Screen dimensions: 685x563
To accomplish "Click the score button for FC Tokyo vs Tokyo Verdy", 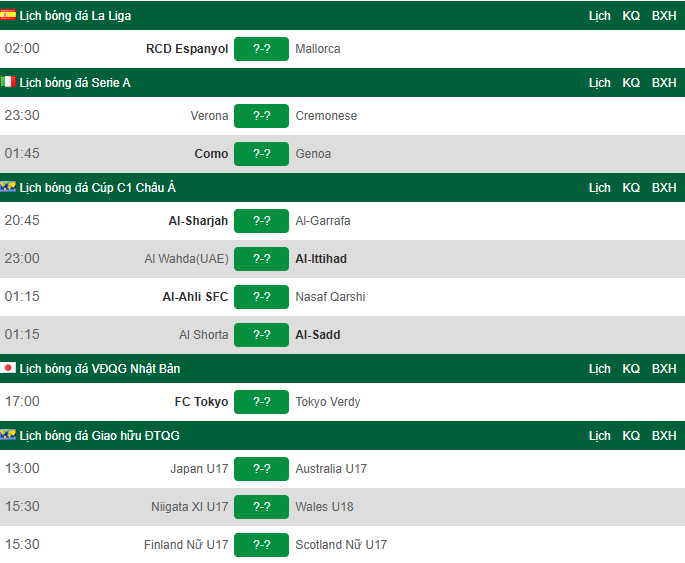I will 261,402.
